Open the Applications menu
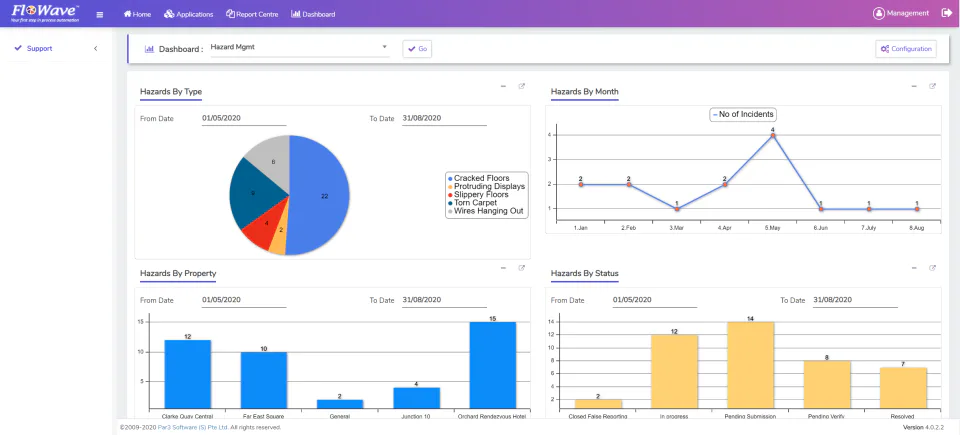Viewport: 960px width, 435px height. click(189, 14)
